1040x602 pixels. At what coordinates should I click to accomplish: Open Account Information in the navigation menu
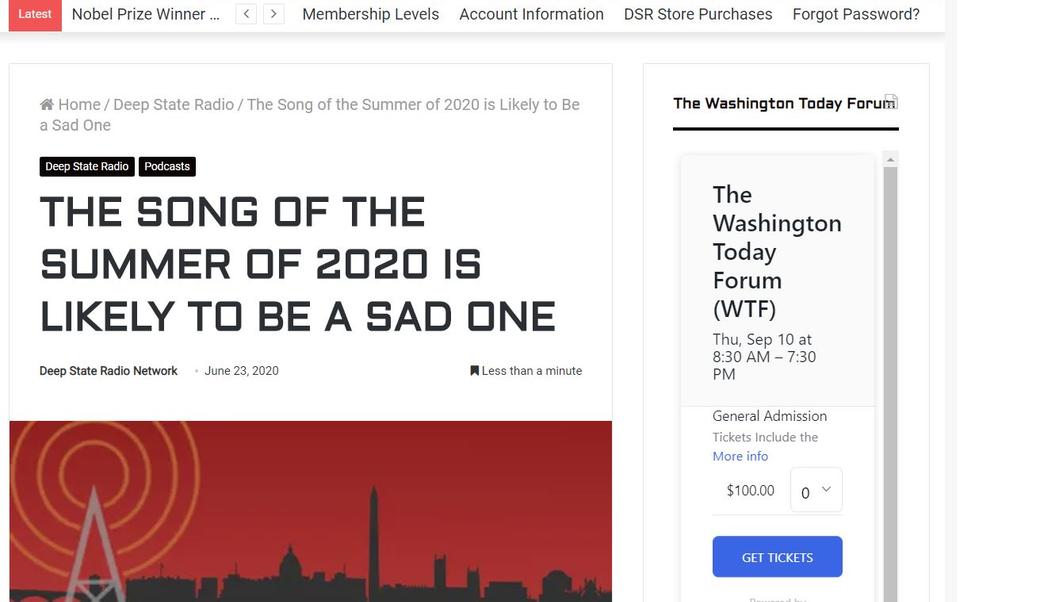pos(531,14)
